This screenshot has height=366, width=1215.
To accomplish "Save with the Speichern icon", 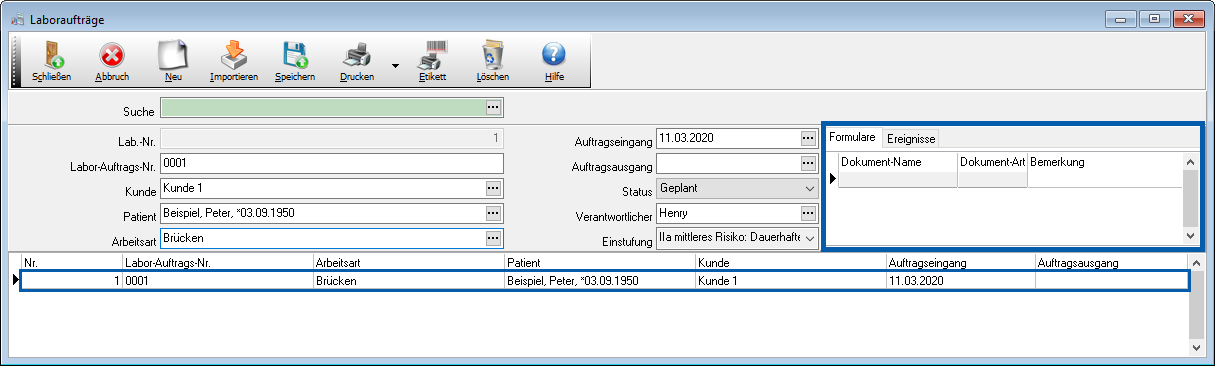I will click(295, 61).
